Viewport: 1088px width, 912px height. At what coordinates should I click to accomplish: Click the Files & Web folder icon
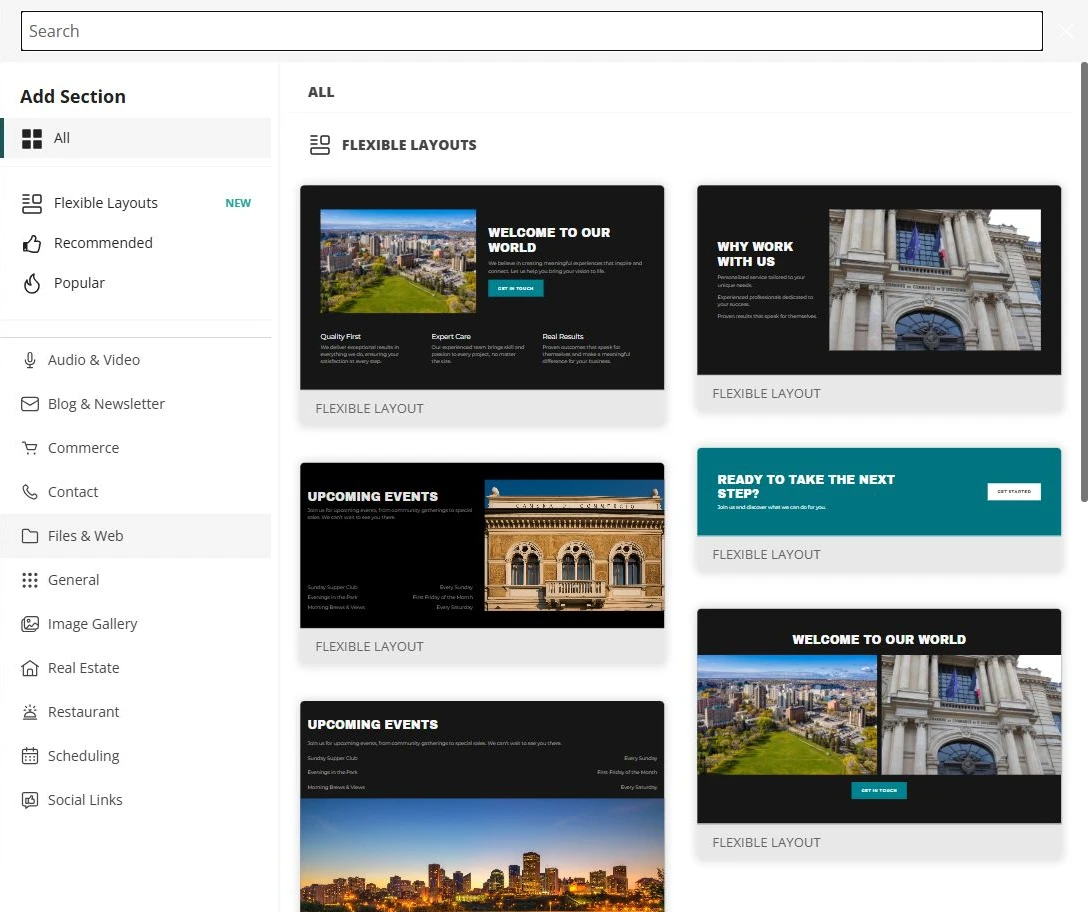pyautogui.click(x=30, y=536)
